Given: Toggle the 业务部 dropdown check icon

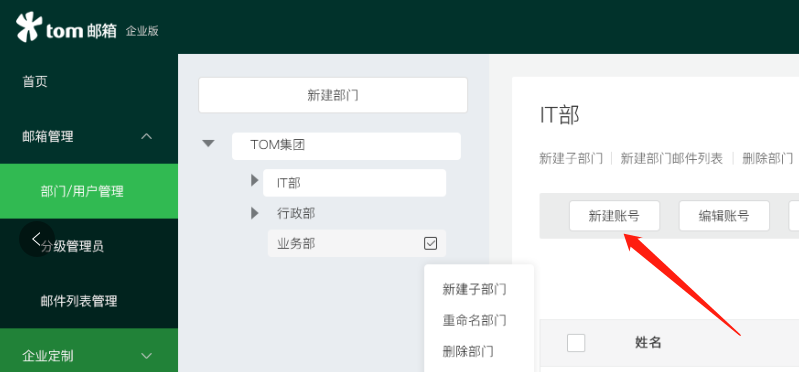Looking at the screenshot, I should click(430, 244).
